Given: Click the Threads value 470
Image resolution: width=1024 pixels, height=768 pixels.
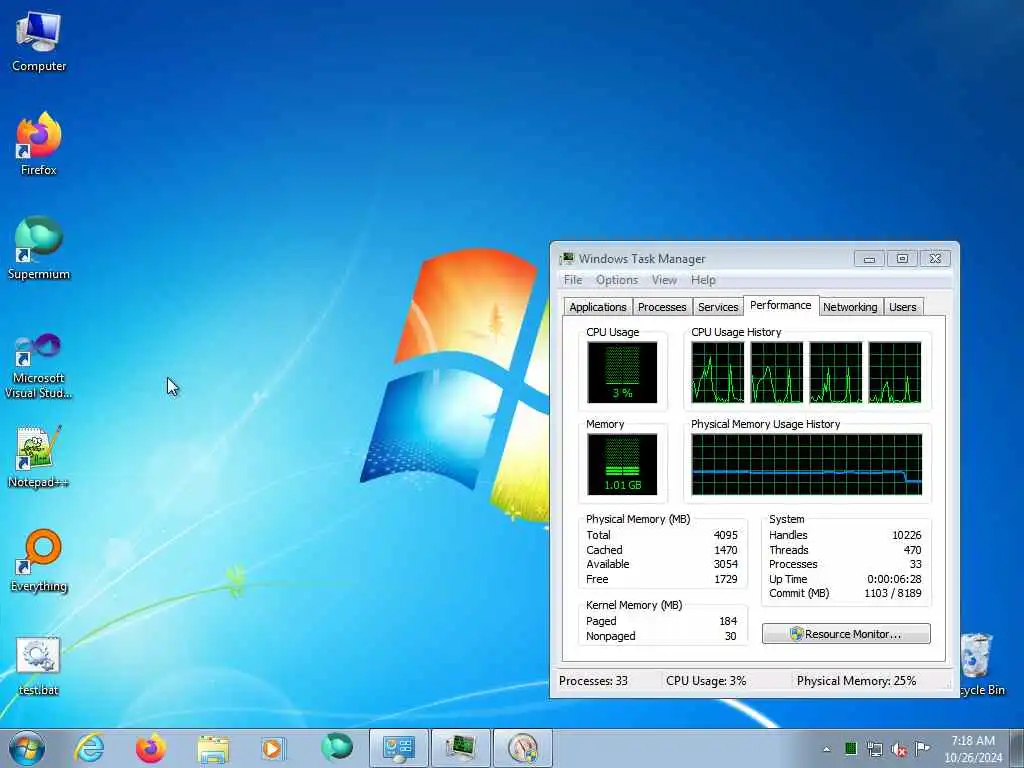Looking at the screenshot, I should pyautogui.click(x=912, y=550).
